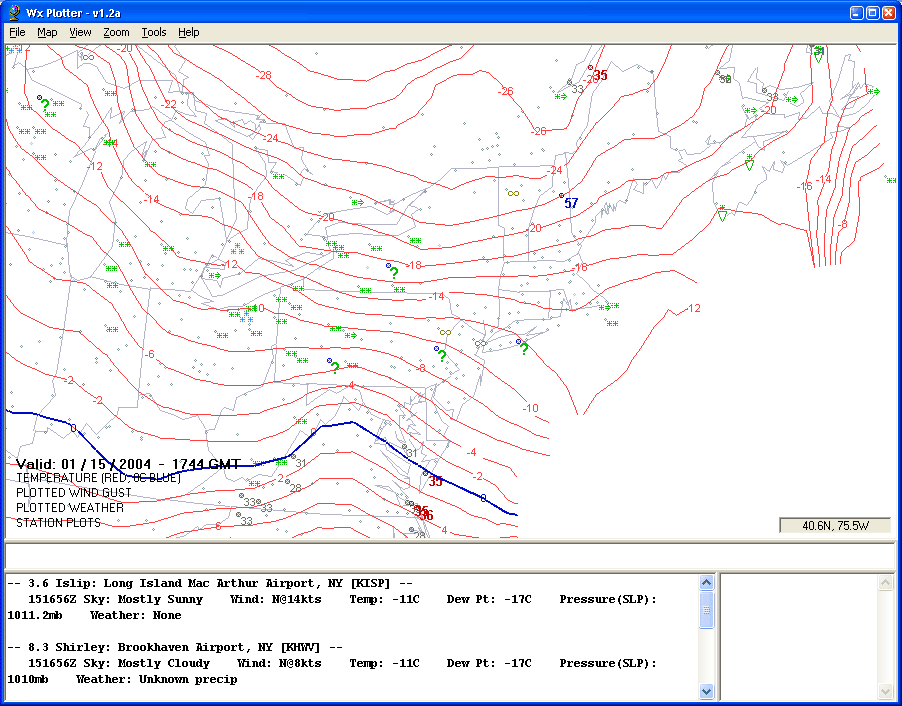902x706 pixels.
Task: Click the 40.6N, 75.5W coordinate readout
Action: pos(834,526)
